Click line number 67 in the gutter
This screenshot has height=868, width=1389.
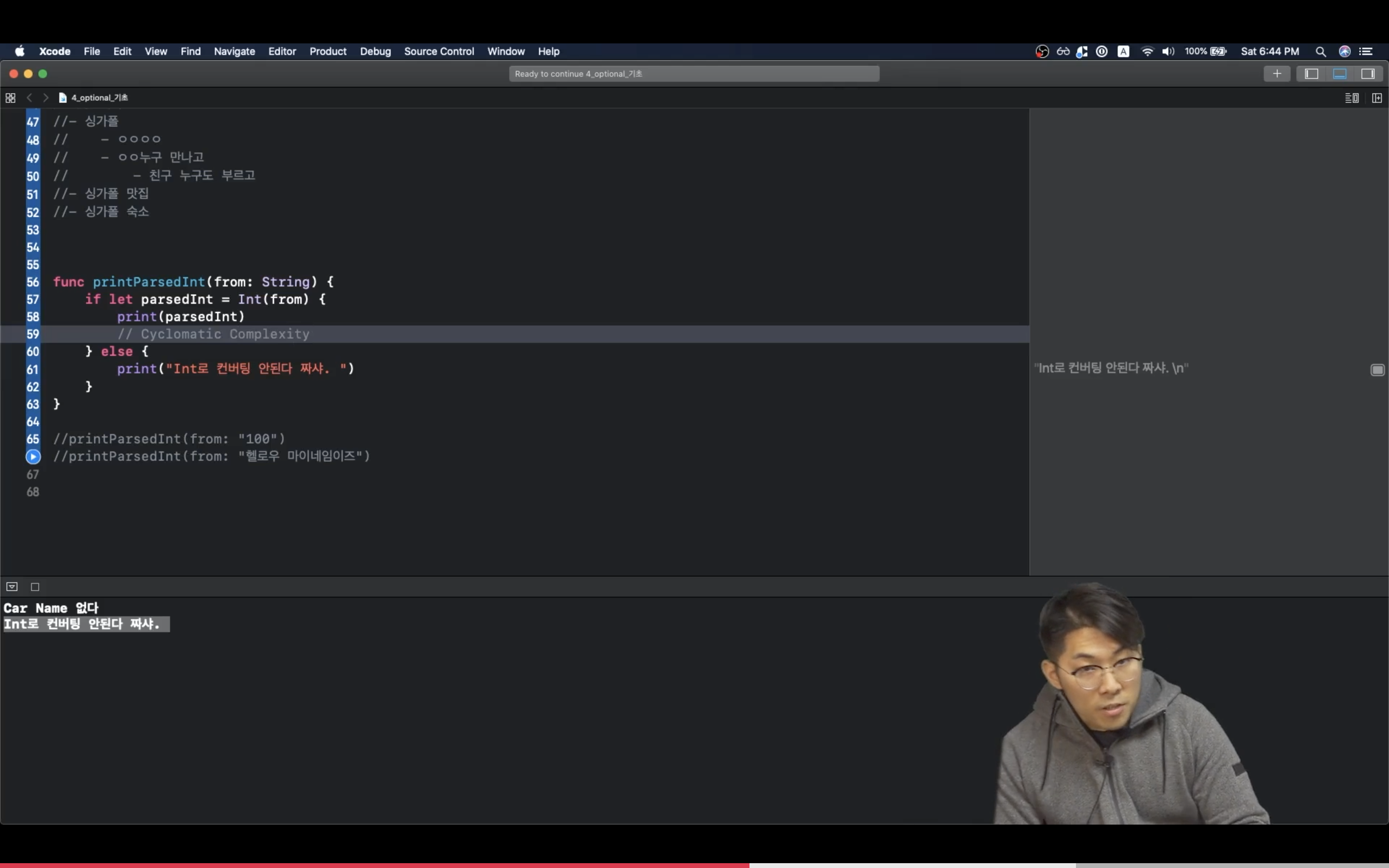tap(33, 475)
